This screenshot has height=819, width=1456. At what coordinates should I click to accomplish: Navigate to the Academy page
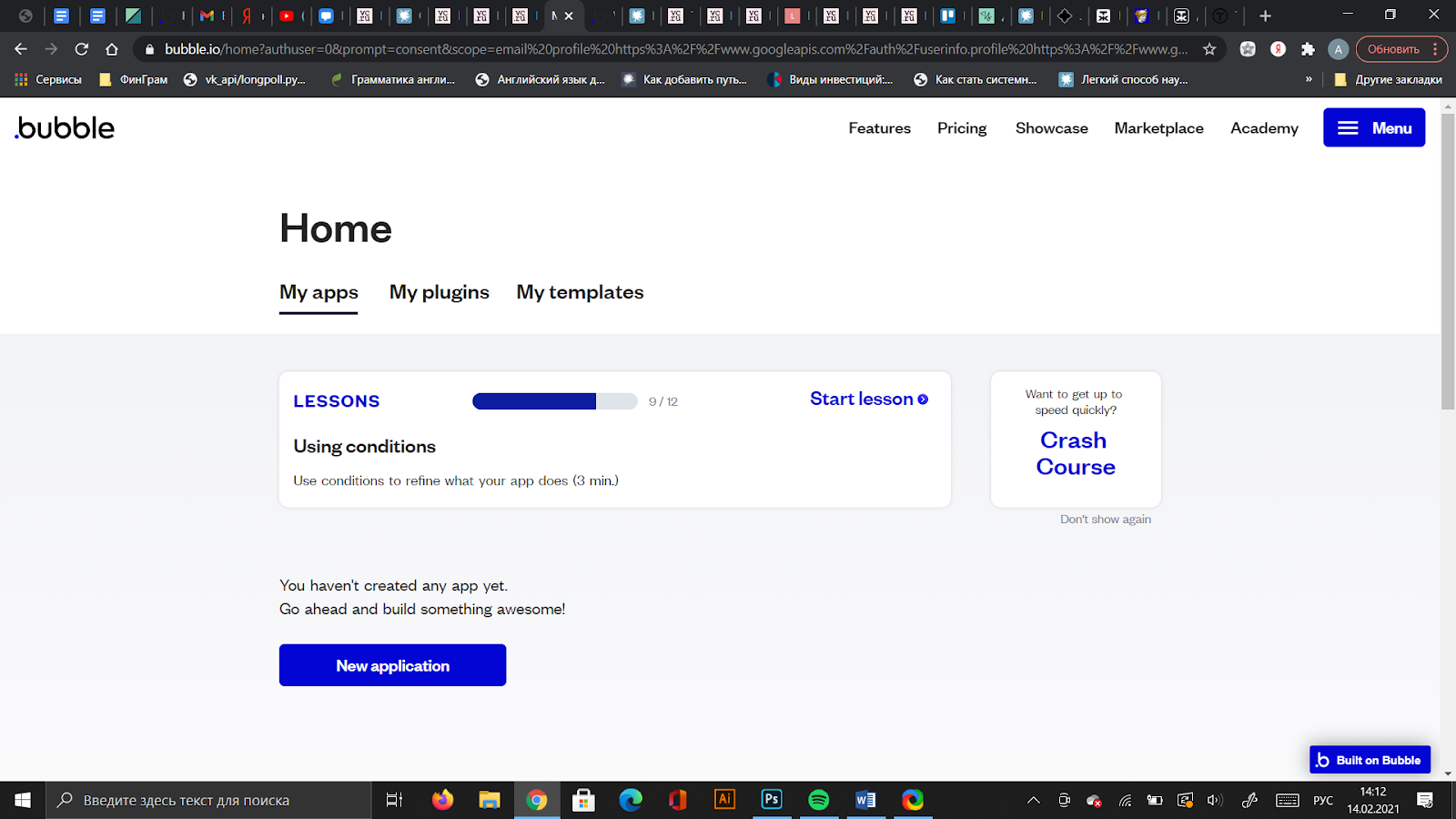click(1264, 128)
